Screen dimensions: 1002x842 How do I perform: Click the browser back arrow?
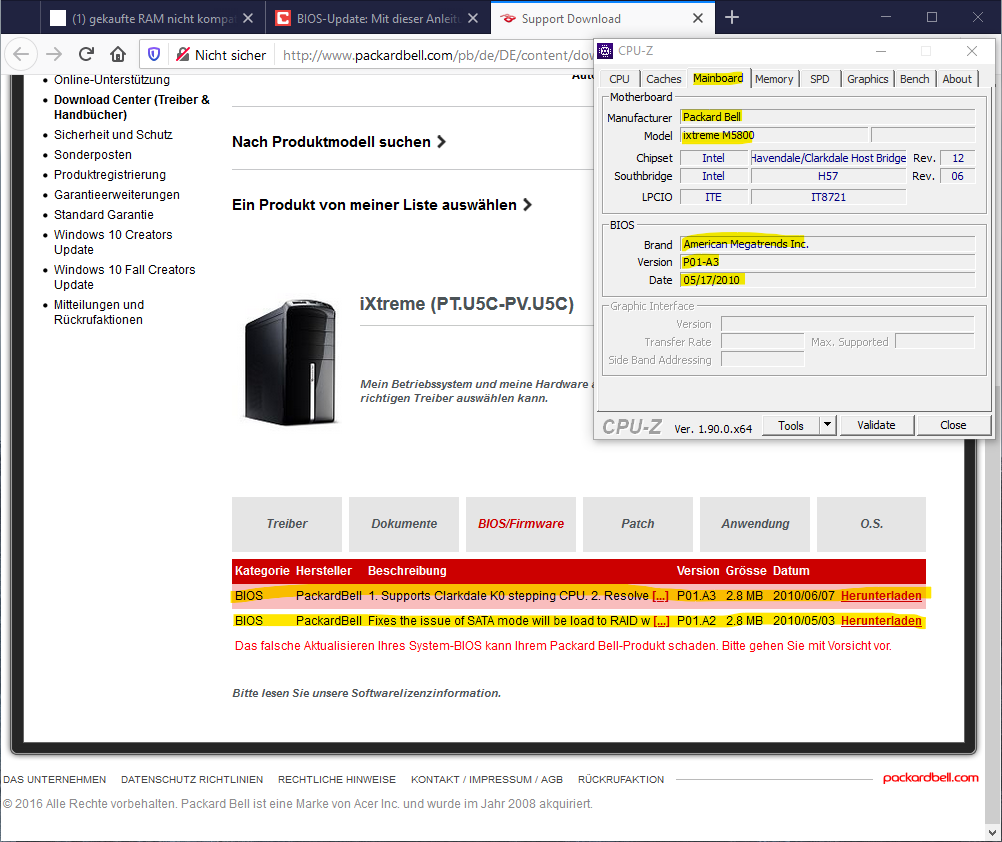pos(21,54)
